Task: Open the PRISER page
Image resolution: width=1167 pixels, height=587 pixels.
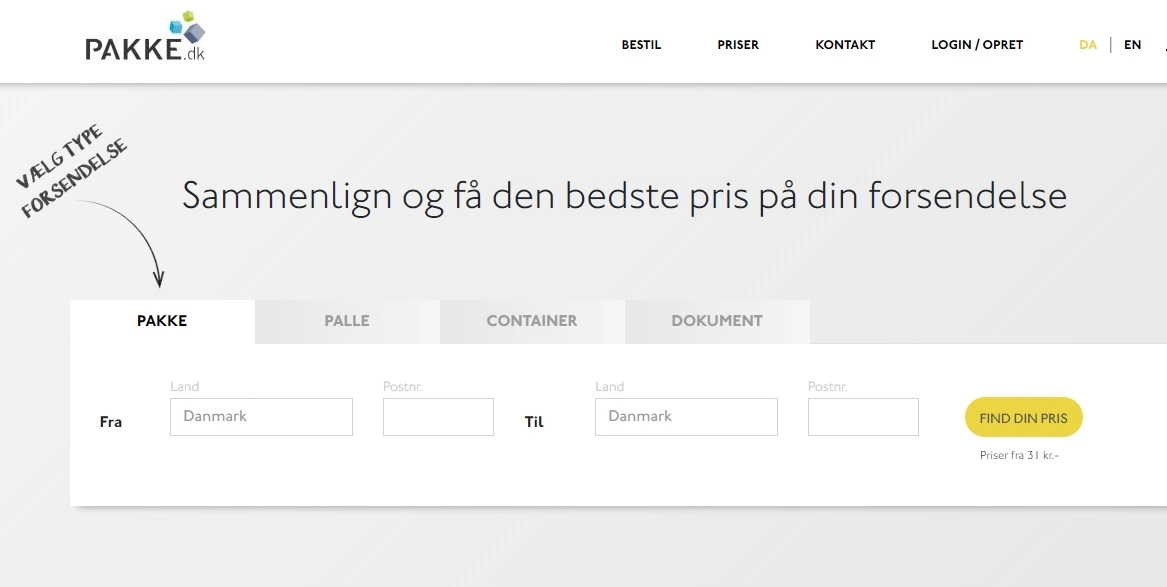Action: tap(738, 45)
